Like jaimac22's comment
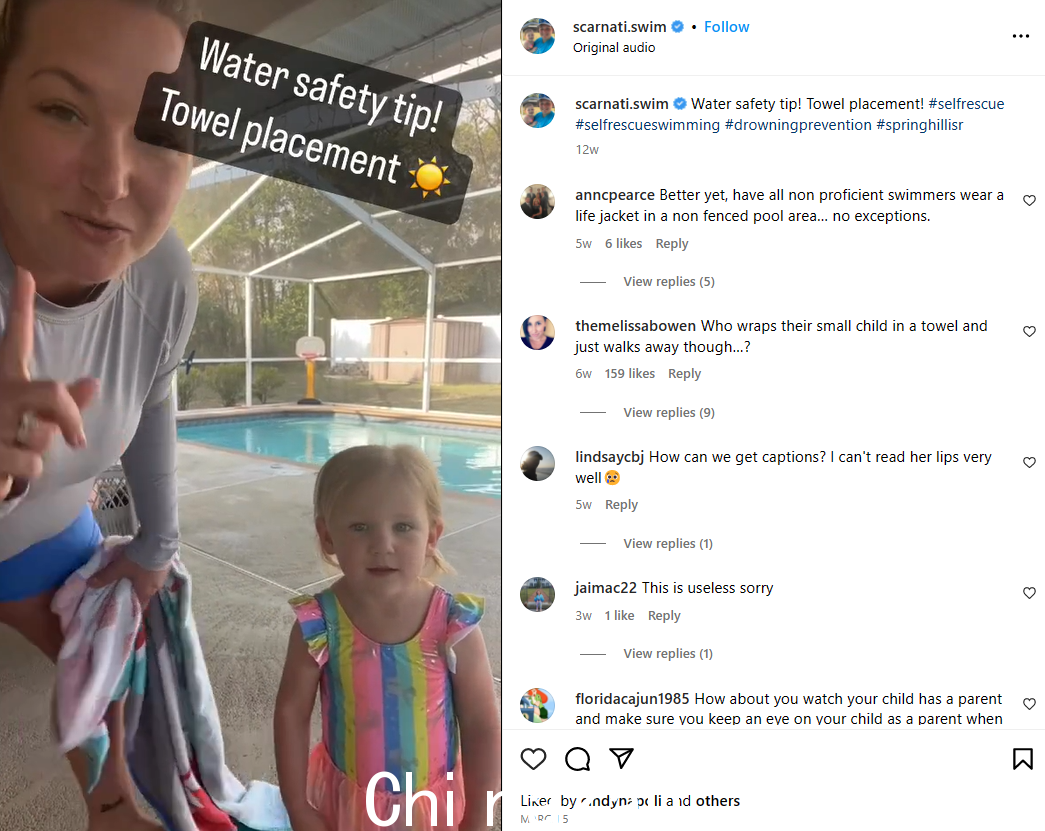 point(1029,592)
